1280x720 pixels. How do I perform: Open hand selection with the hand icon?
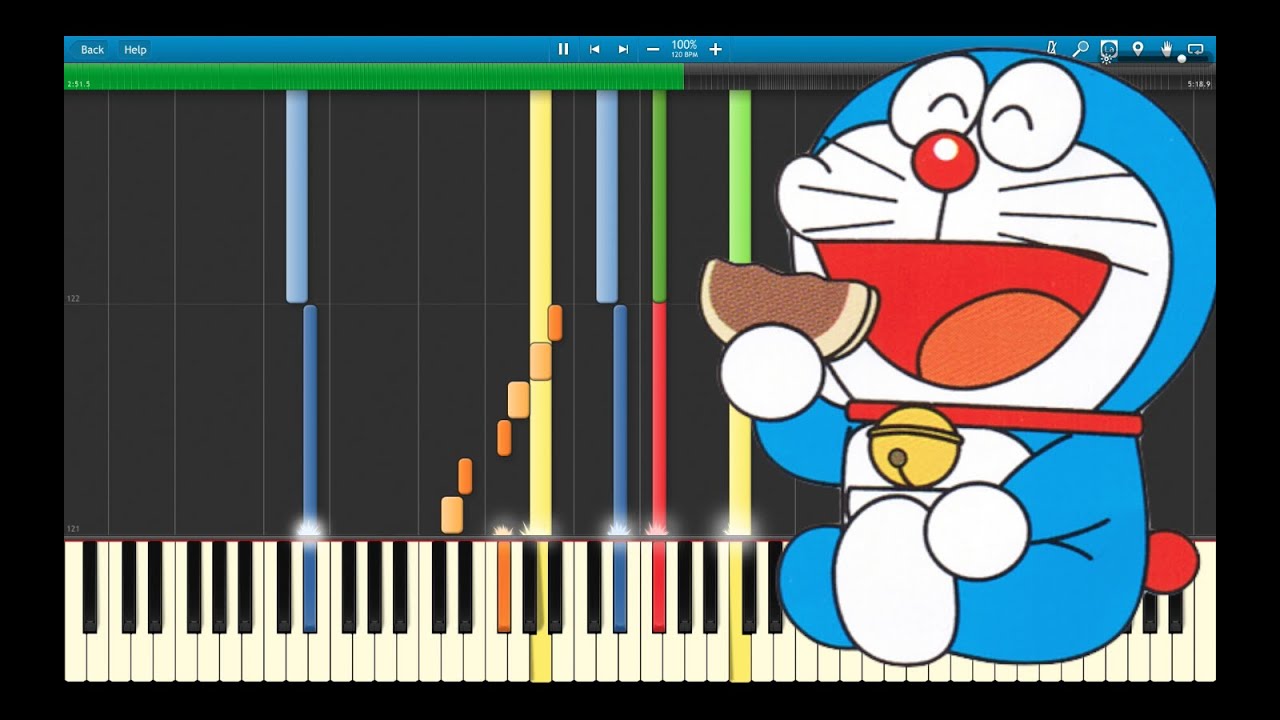[1166, 48]
